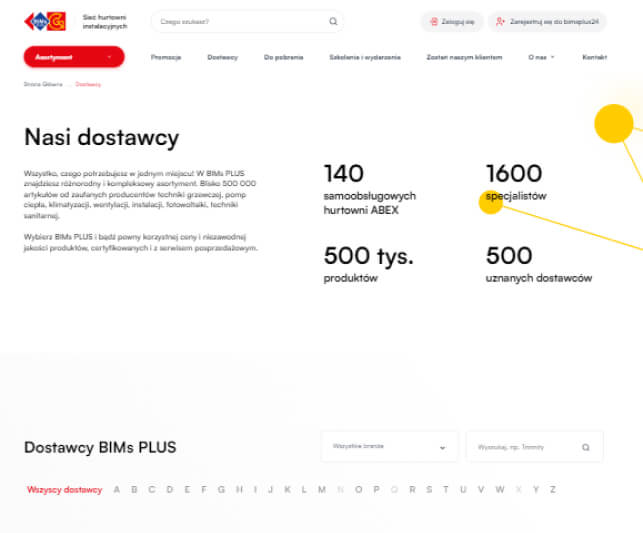Click the 'Dostawcy BIMs PLUS' heading
This screenshot has height=533, width=643.
100,447
